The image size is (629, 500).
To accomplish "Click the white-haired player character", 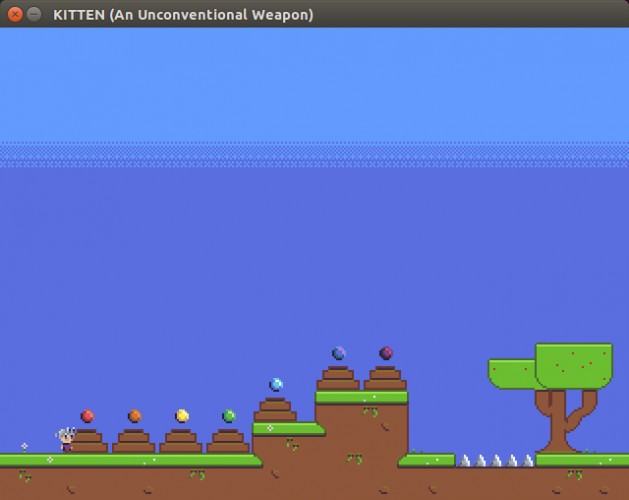I will [66, 440].
